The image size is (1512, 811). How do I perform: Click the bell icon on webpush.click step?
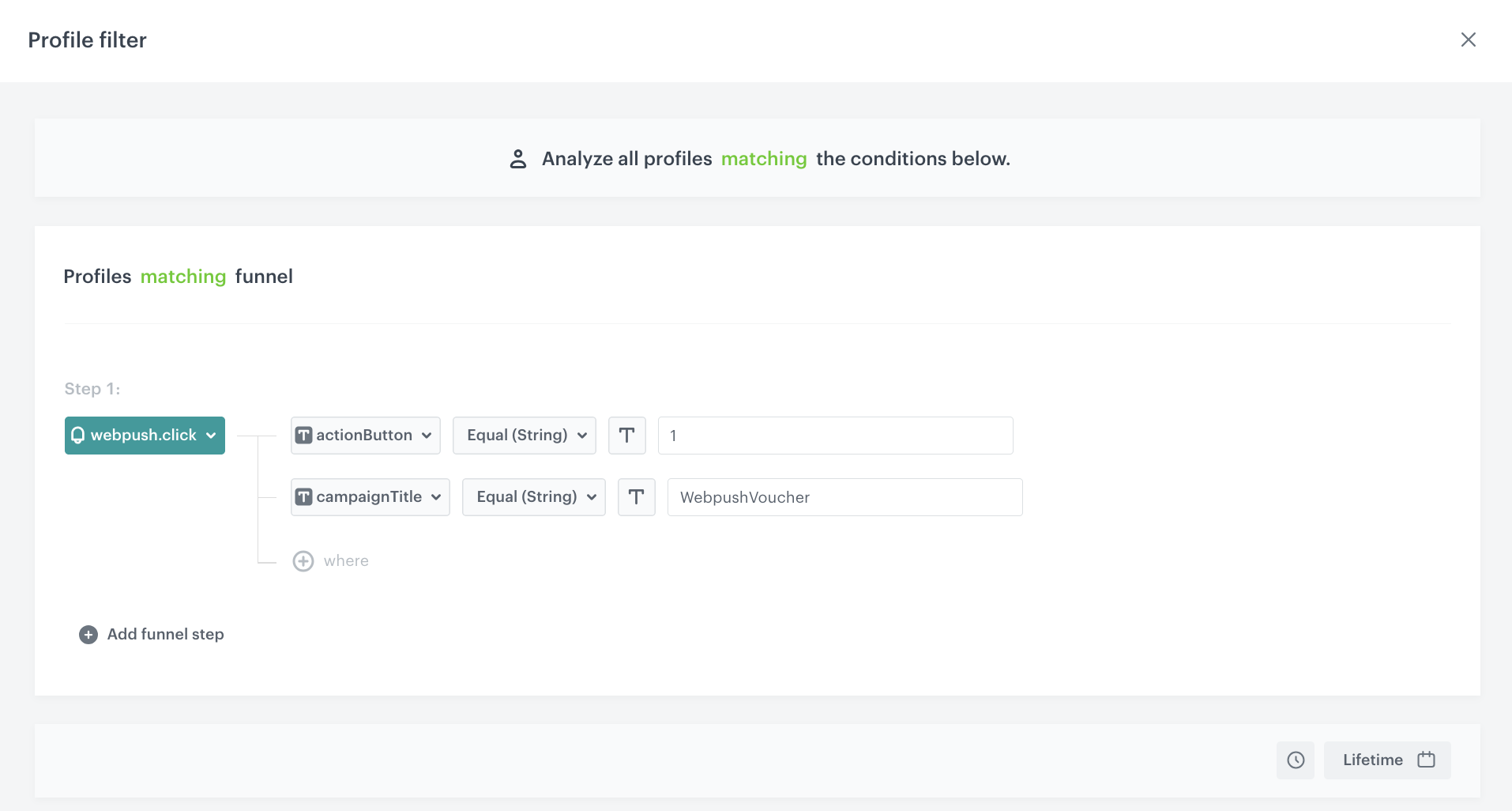(78, 435)
